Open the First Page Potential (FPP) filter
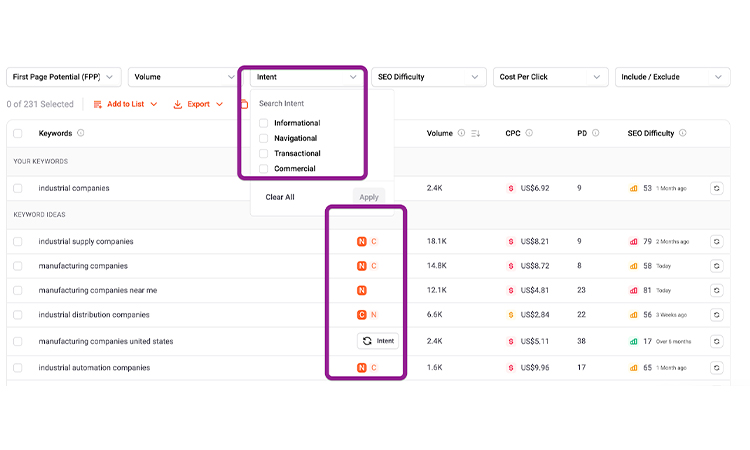750x450 pixels. point(64,77)
